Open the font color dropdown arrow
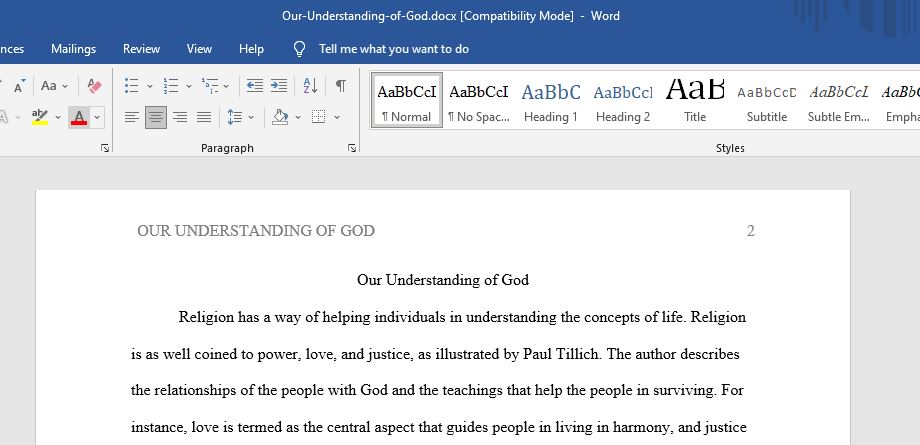Image resolution: width=920 pixels, height=445 pixels. click(x=97, y=117)
